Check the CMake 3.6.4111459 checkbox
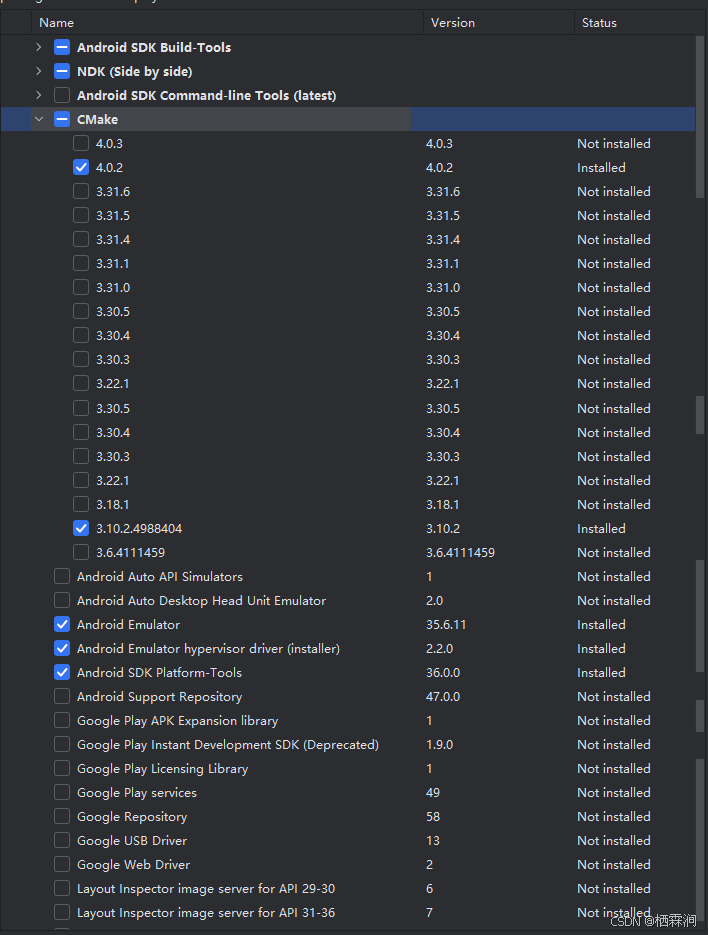This screenshot has height=935, width=708. tap(81, 552)
